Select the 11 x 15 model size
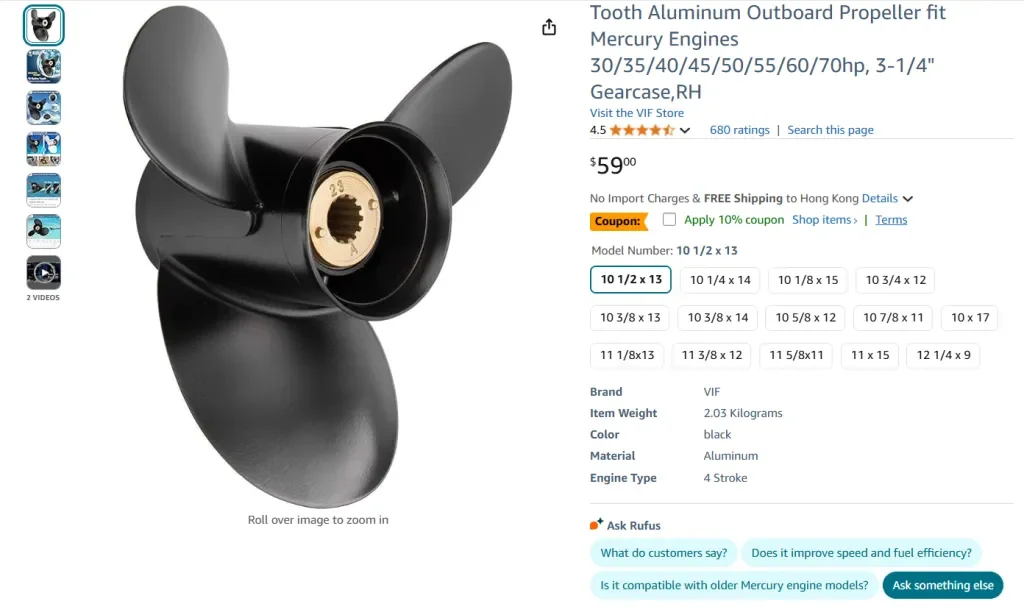 pos(869,355)
